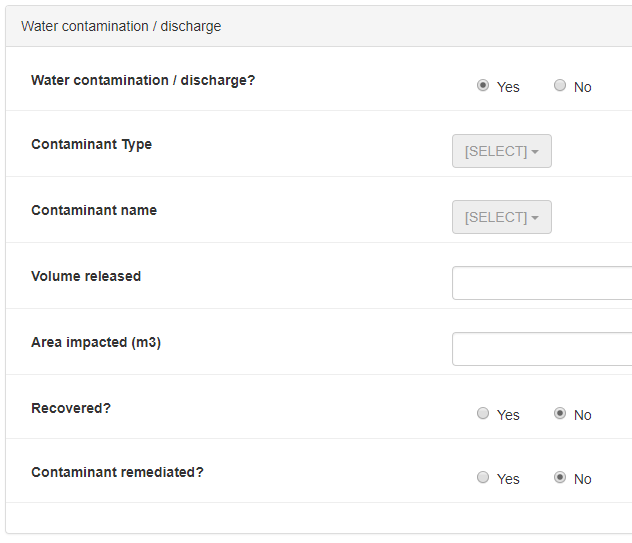Select No for Water contamination / discharge
632x543 pixels.
tap(560, 86)
